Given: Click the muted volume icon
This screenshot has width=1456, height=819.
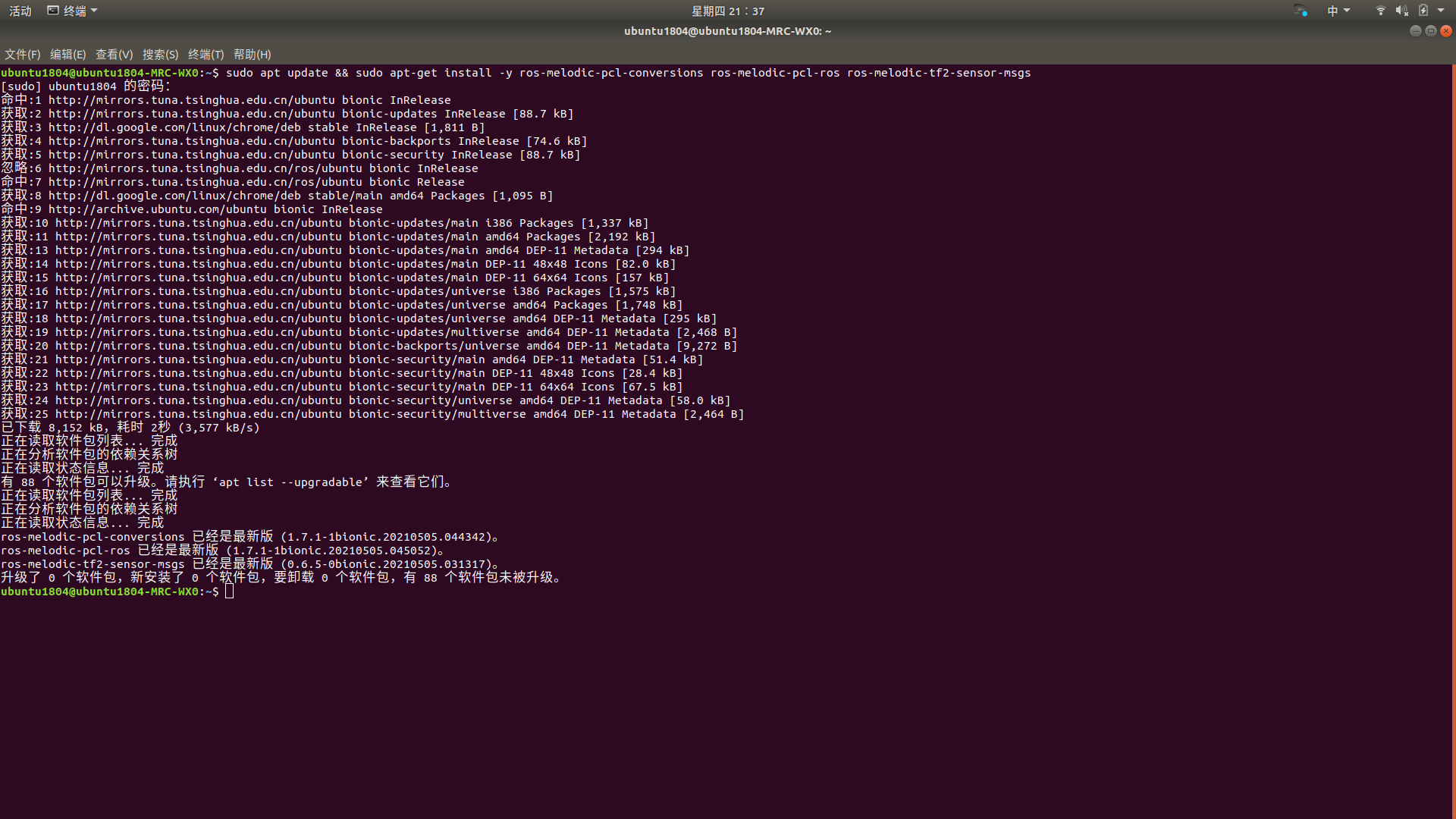Looking at the screenshot, I should coord(1401,11).
